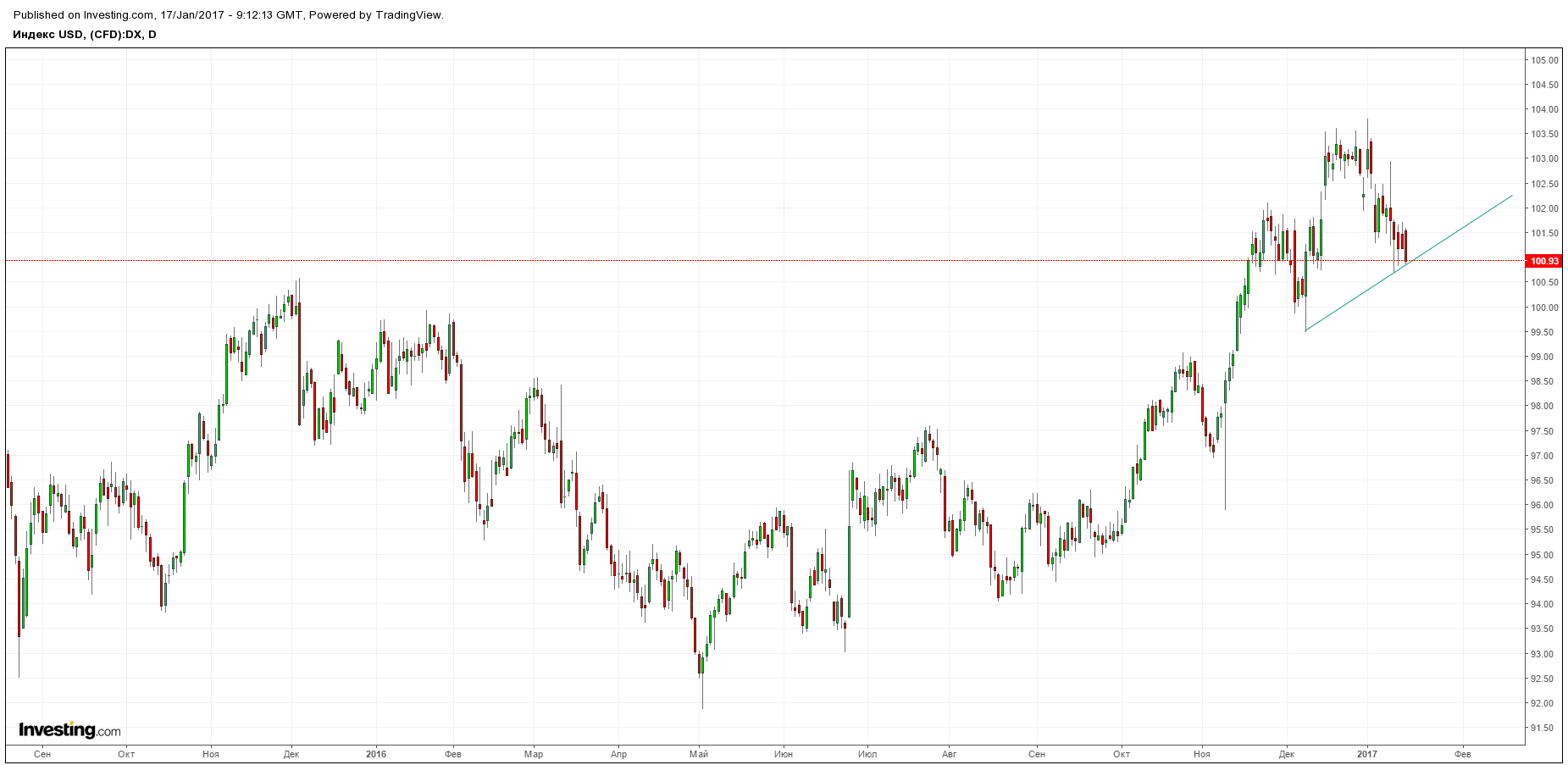Click the 93.50 price axis label

[1542, 629]
